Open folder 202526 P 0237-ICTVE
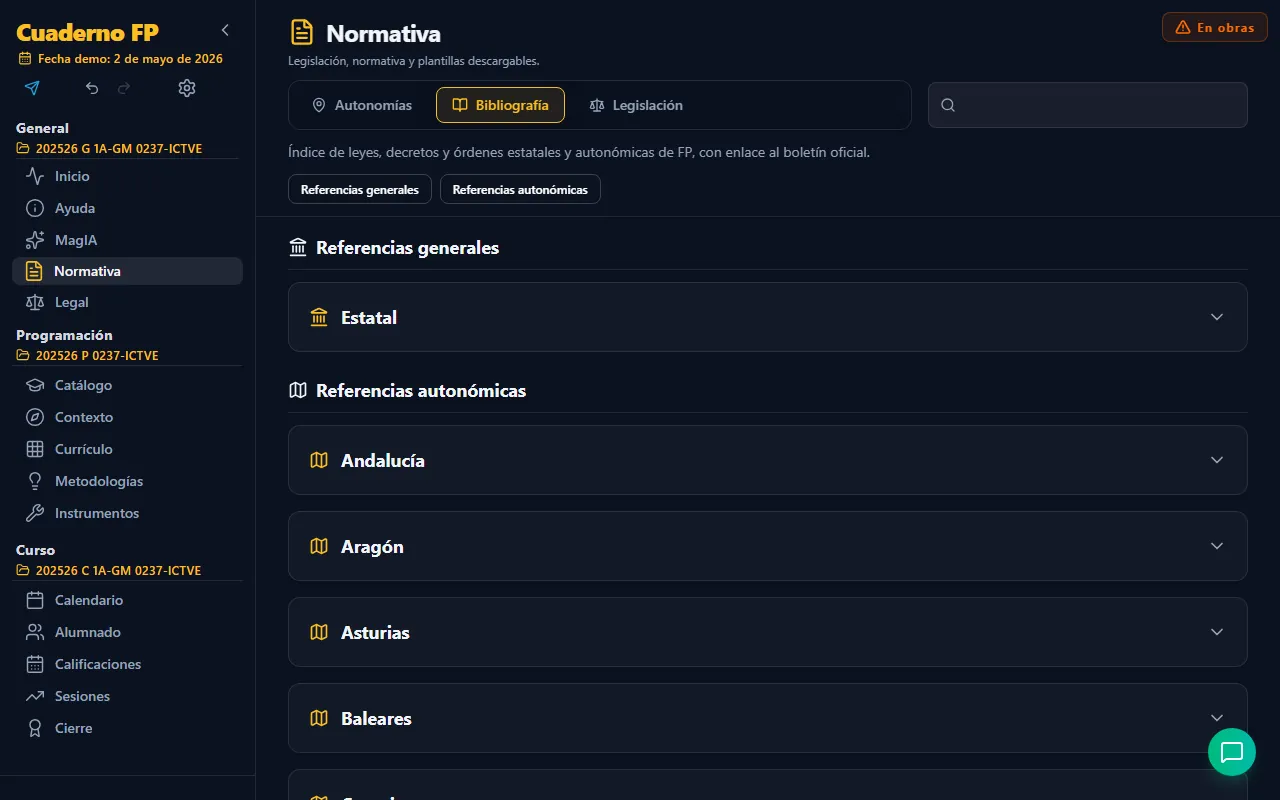This screenshot has height=800, width=1280. point(88,356)
